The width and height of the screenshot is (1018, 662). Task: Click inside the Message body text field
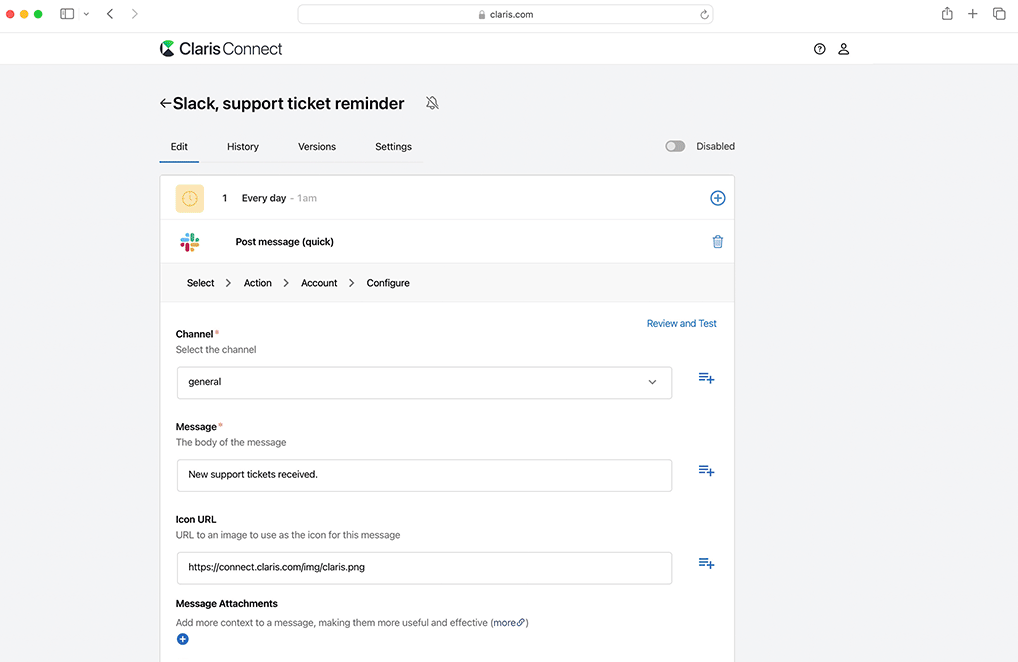pos(424,475)
